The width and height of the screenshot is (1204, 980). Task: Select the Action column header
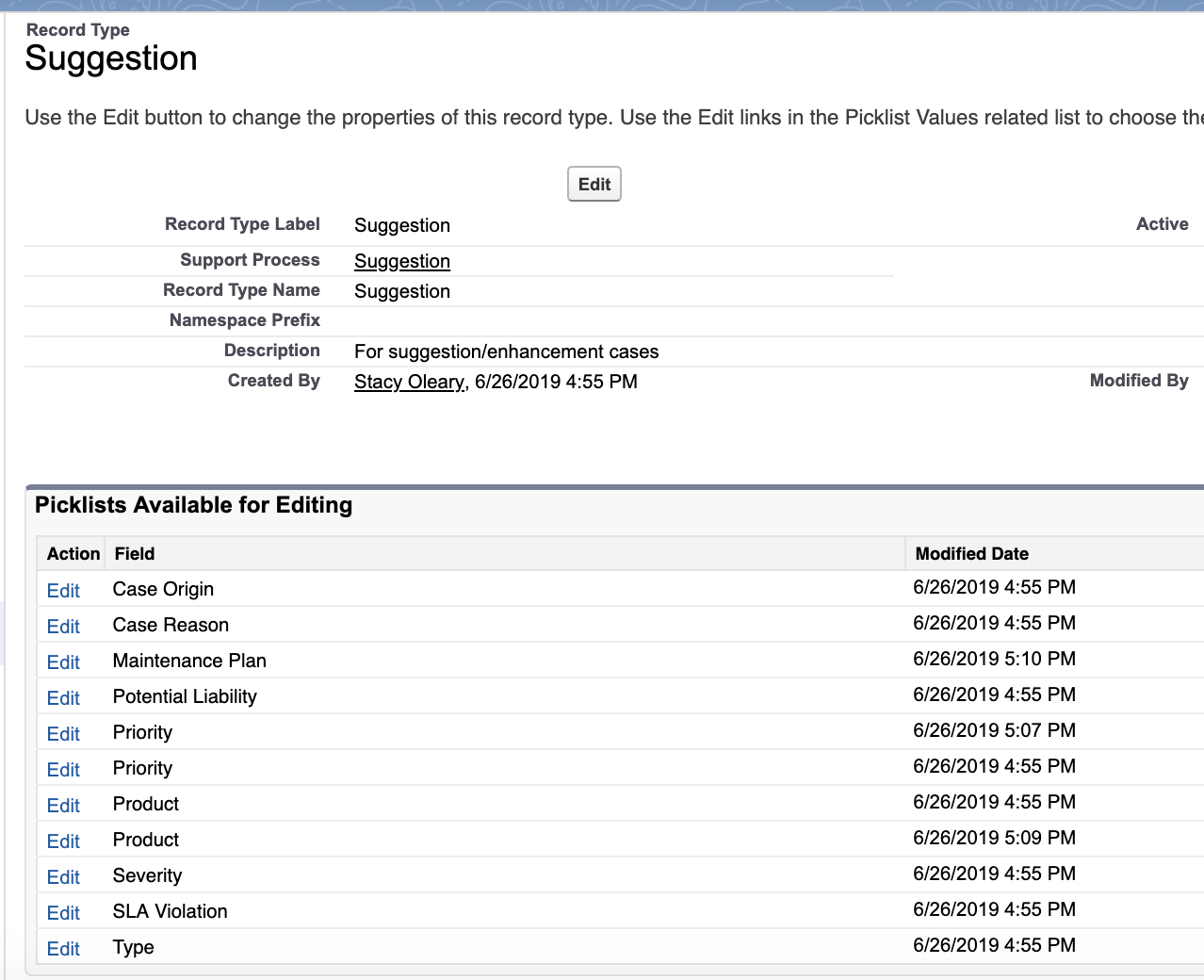click(x=73, y=554)
